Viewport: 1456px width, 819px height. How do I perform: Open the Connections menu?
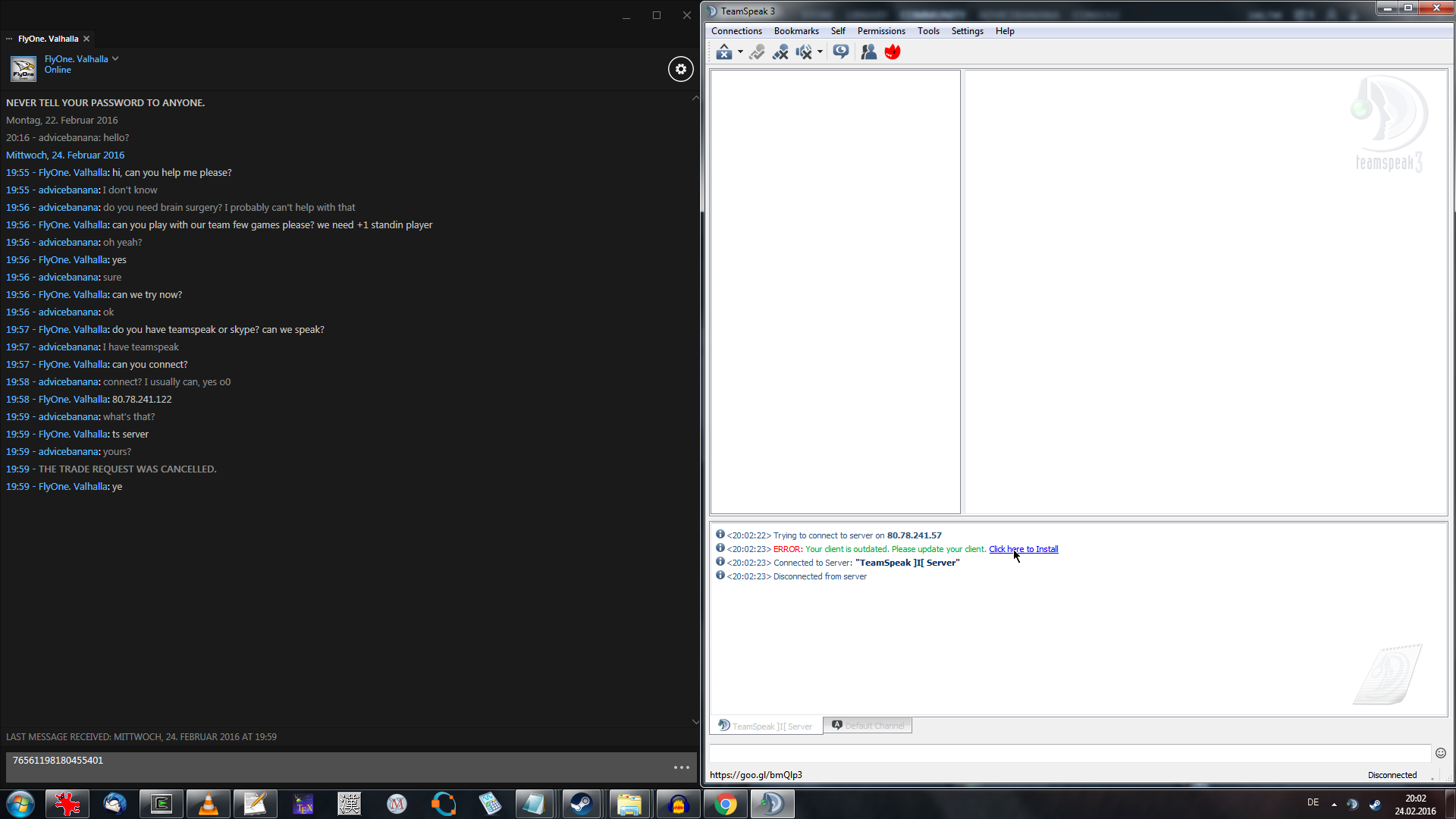point(736,31)
